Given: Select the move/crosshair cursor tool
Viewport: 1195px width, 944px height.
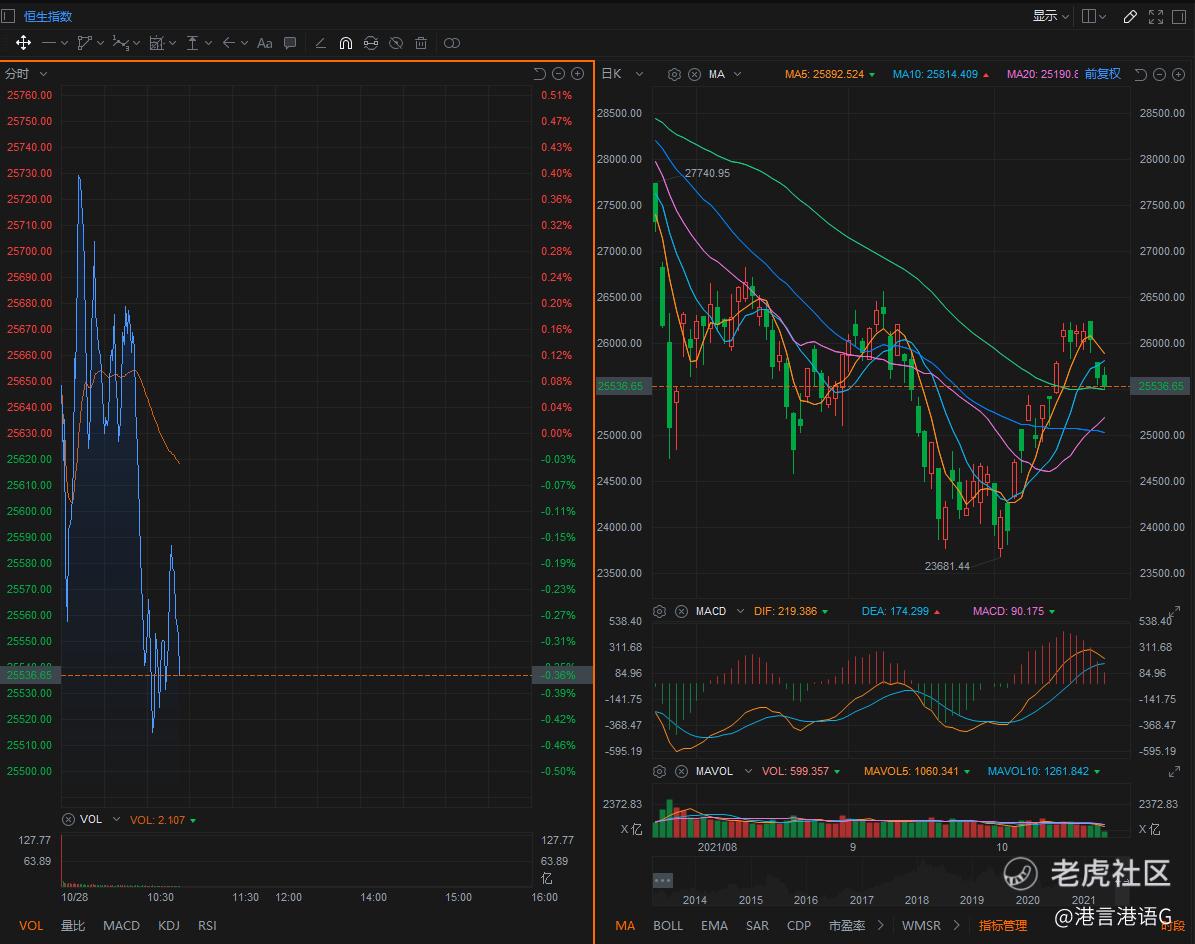Looking at the screenshot, I should click(22, 43).
